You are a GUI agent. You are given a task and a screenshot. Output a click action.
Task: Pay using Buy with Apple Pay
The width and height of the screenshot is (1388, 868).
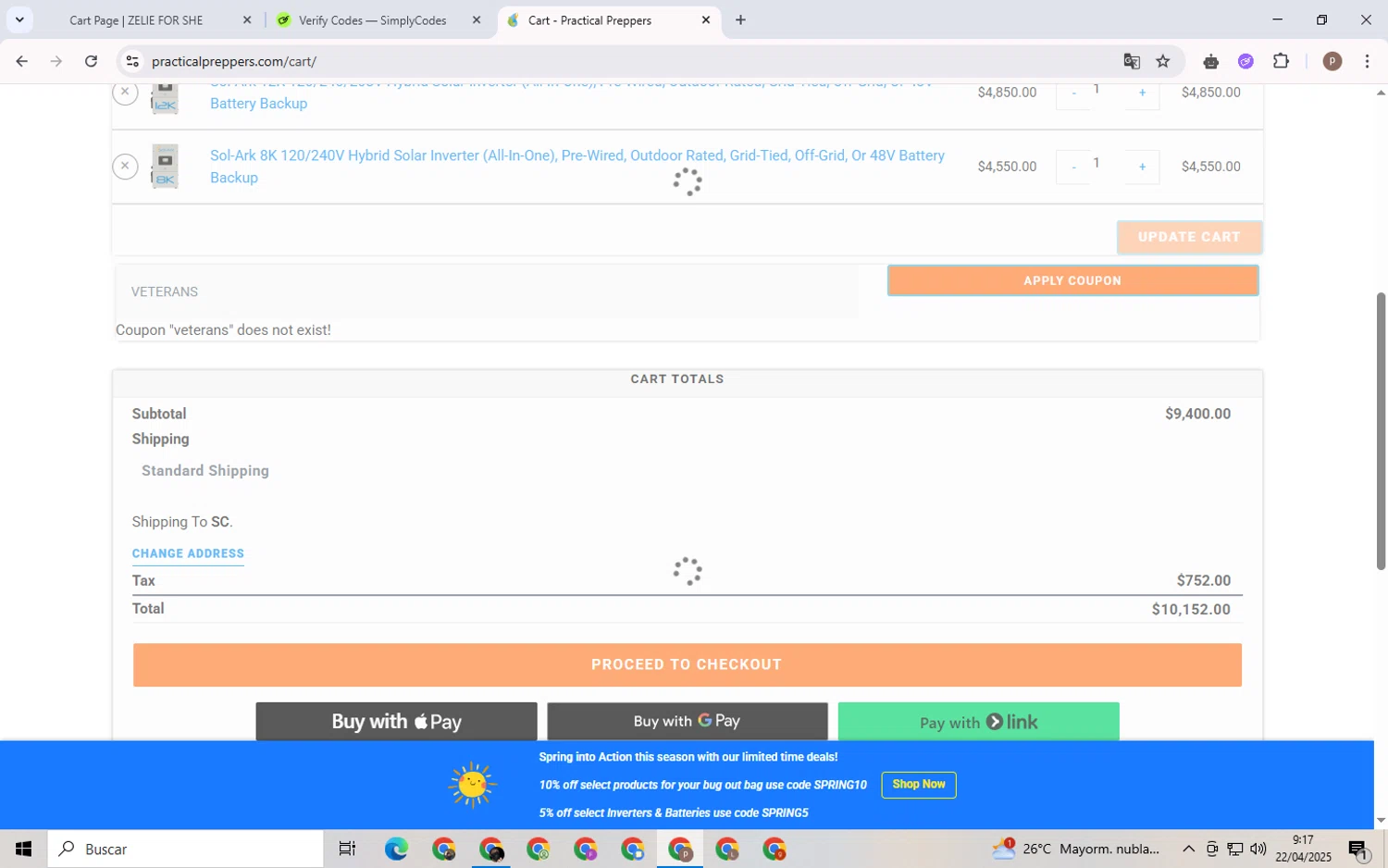396,721
